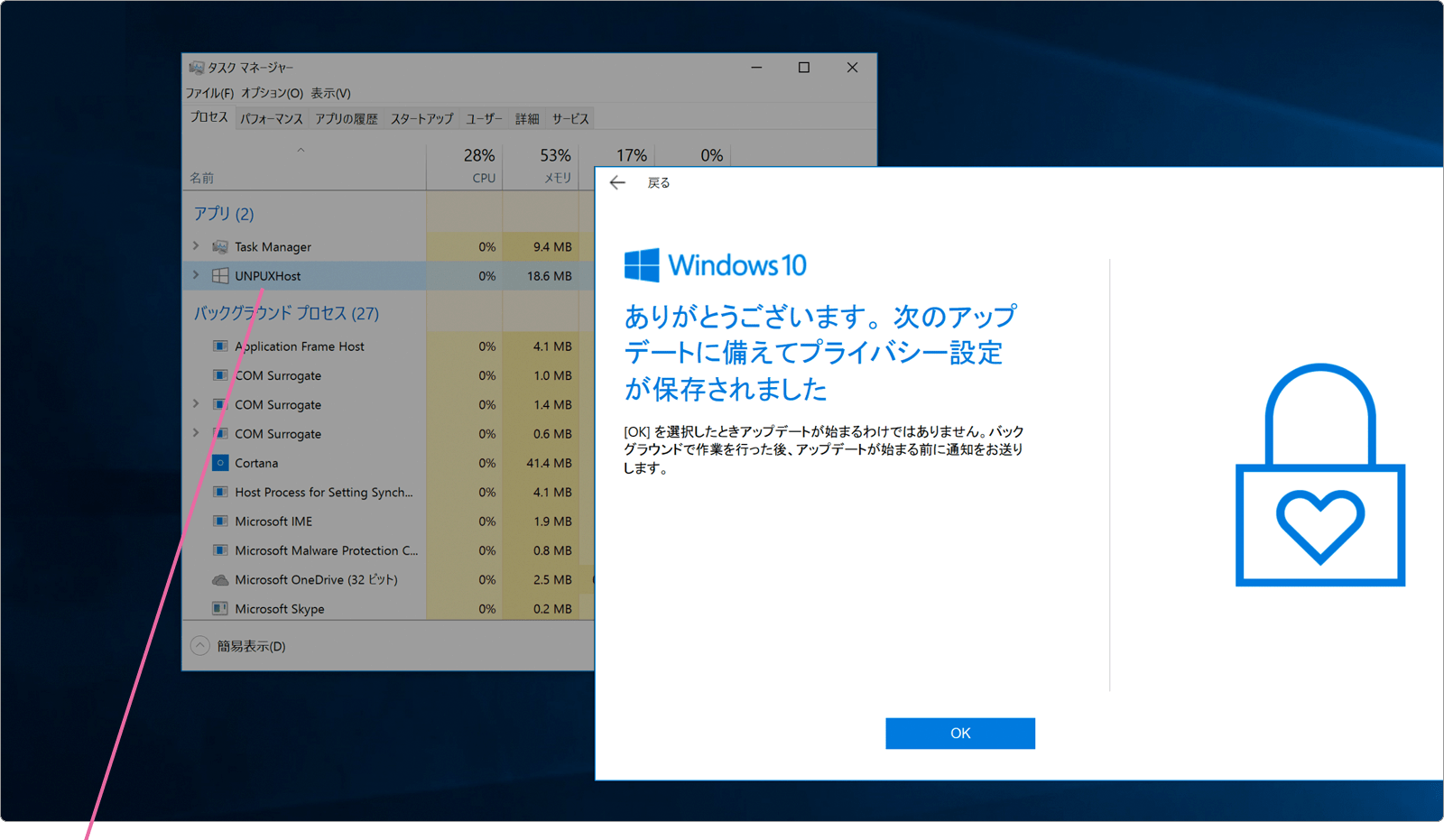Screen dimensions: 1444x840
Task: Click the Microsoft OneDrive cloud icon
Action: click(220, 579)
